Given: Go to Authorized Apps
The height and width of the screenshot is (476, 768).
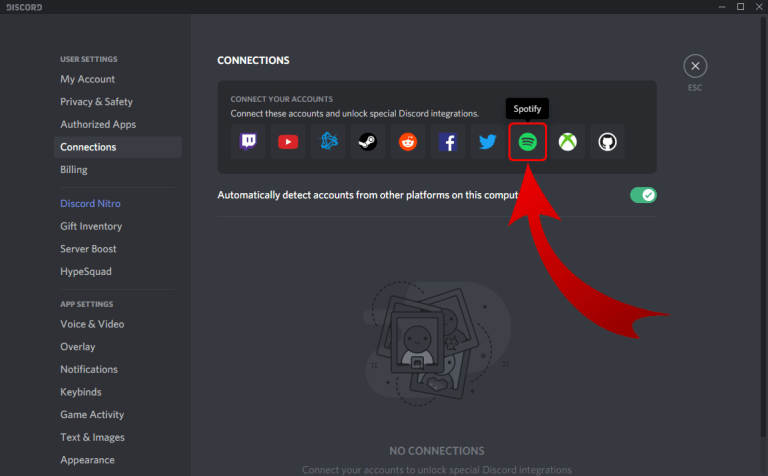Looking at the screenshot, I should 118,124.
